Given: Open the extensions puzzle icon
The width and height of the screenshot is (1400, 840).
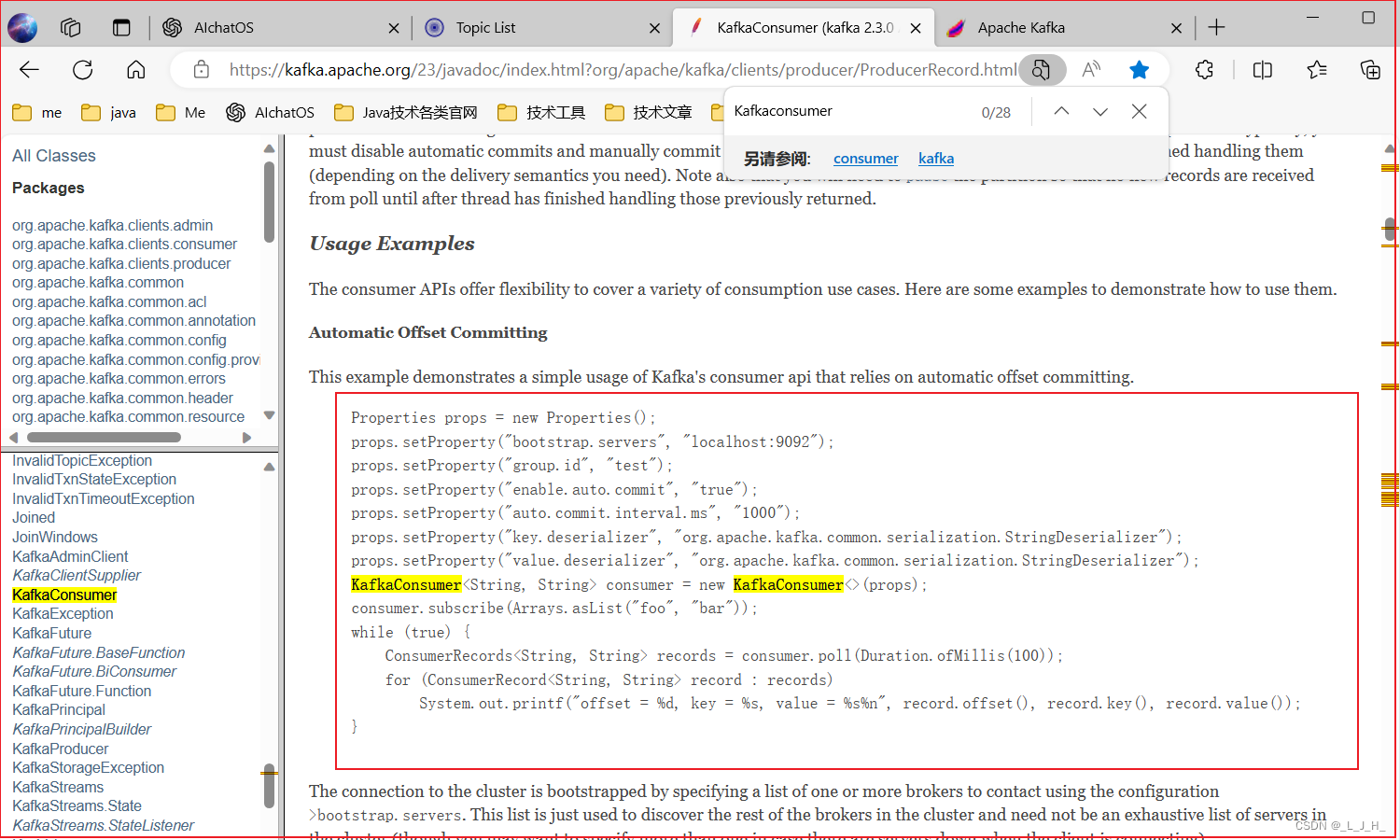Looking at the screenshot, I should [1205, 70].
